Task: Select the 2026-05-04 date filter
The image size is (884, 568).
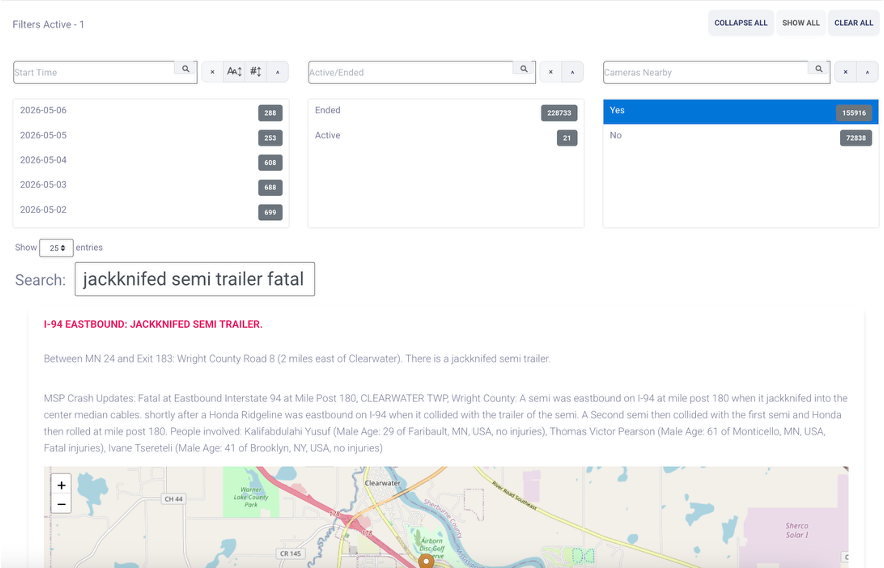Action: pyautogui.click(x=151, y=161)
